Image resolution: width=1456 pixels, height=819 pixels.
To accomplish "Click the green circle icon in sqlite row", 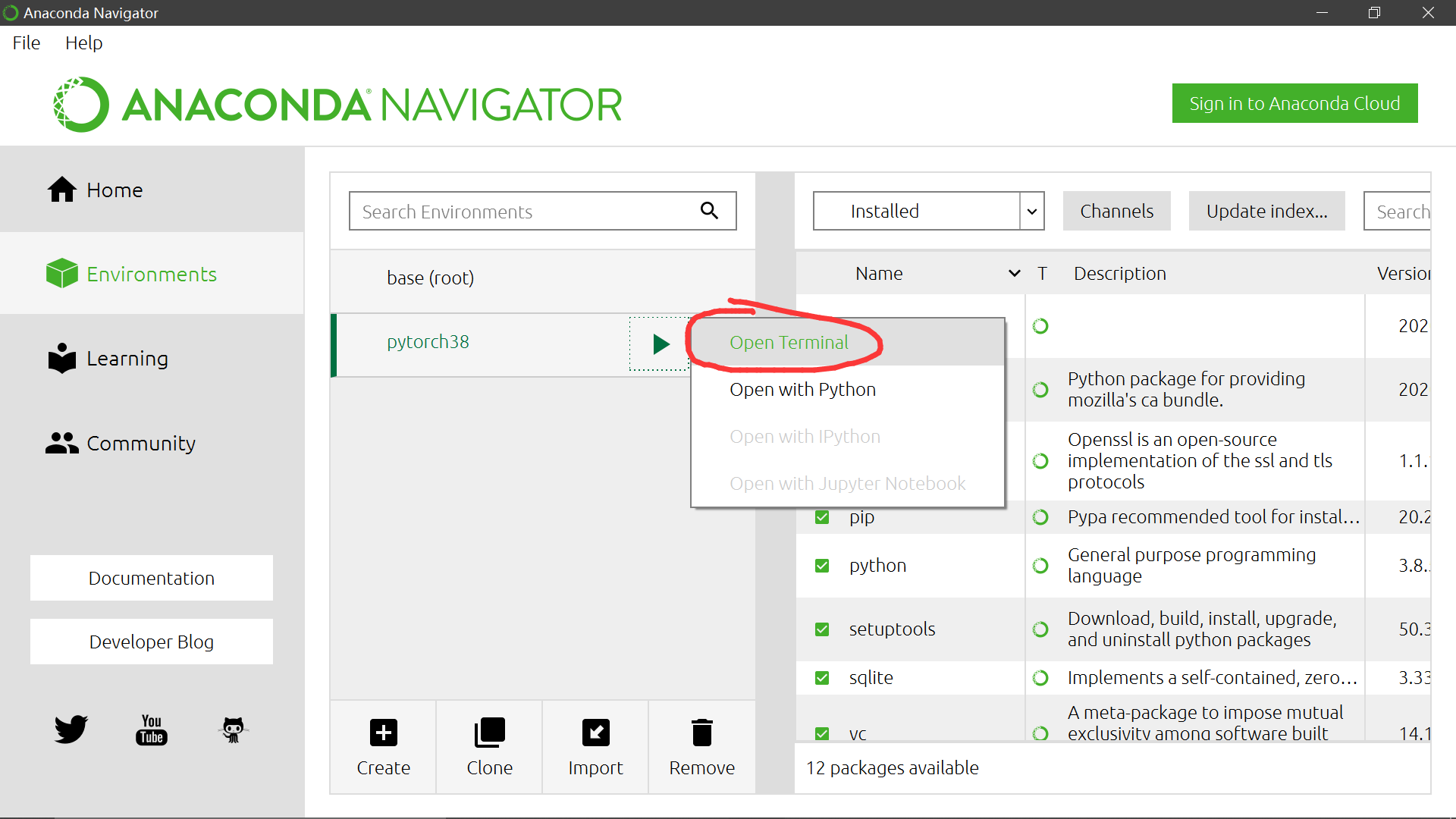I will pos(1040,678).
